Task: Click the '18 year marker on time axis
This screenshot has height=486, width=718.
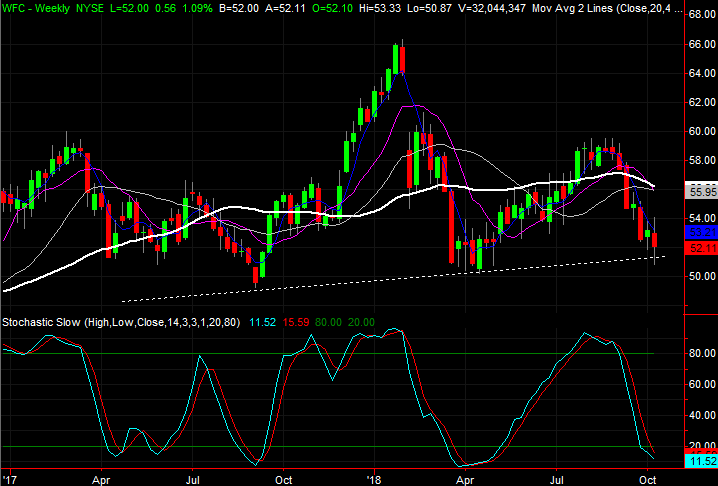Action: [x=376, y=478]
